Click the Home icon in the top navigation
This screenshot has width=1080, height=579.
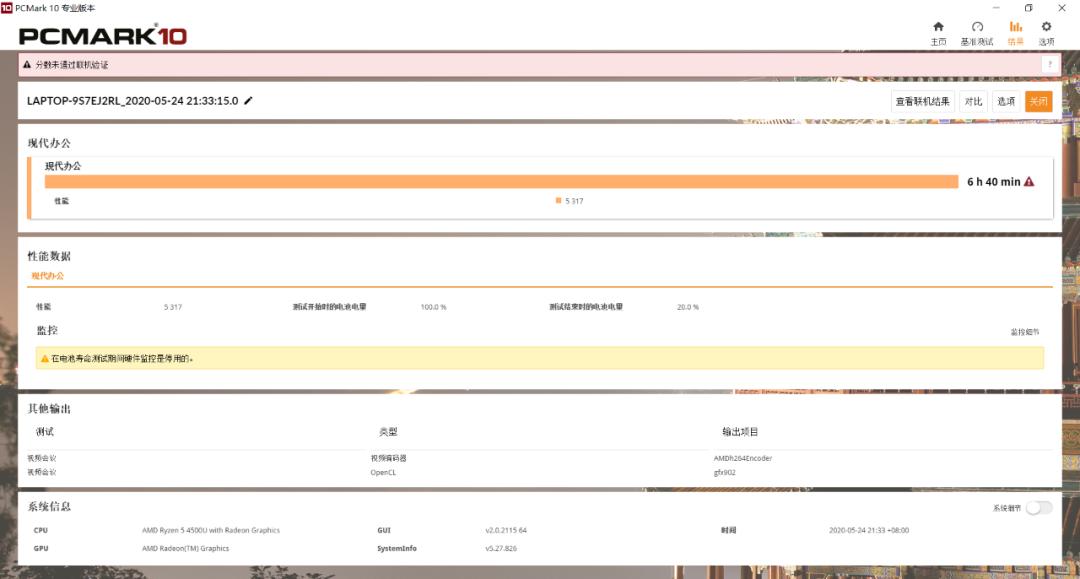click(937, 32)
